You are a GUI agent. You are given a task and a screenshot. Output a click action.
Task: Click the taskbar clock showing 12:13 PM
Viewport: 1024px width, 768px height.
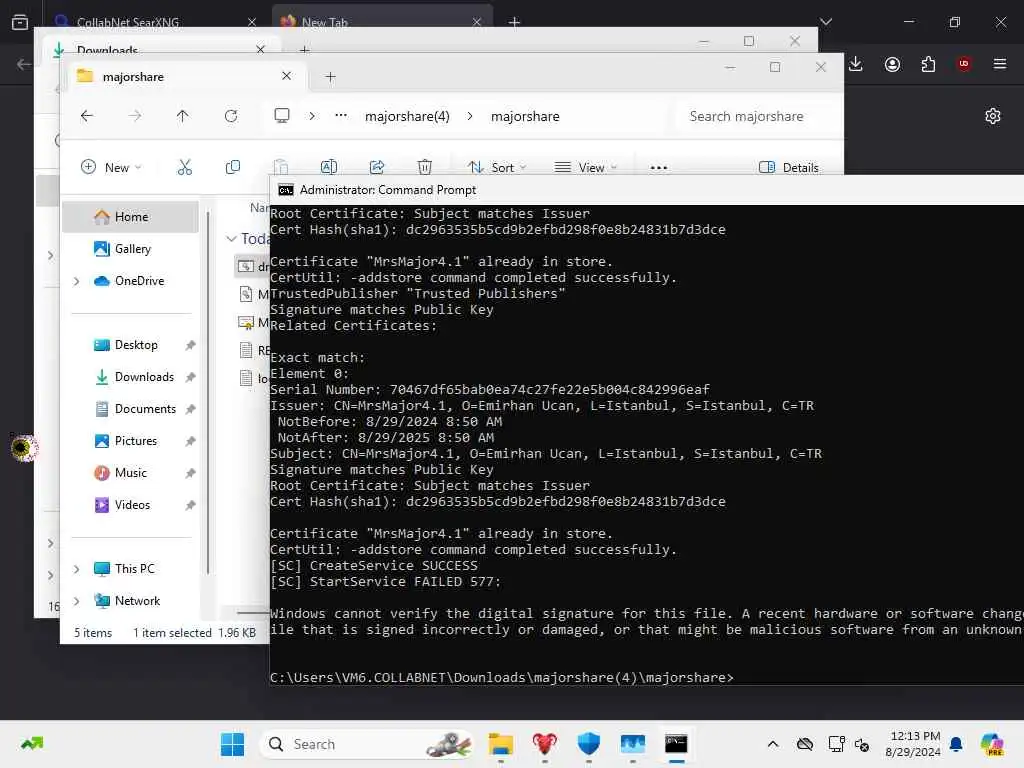click(x=913, y=744)
